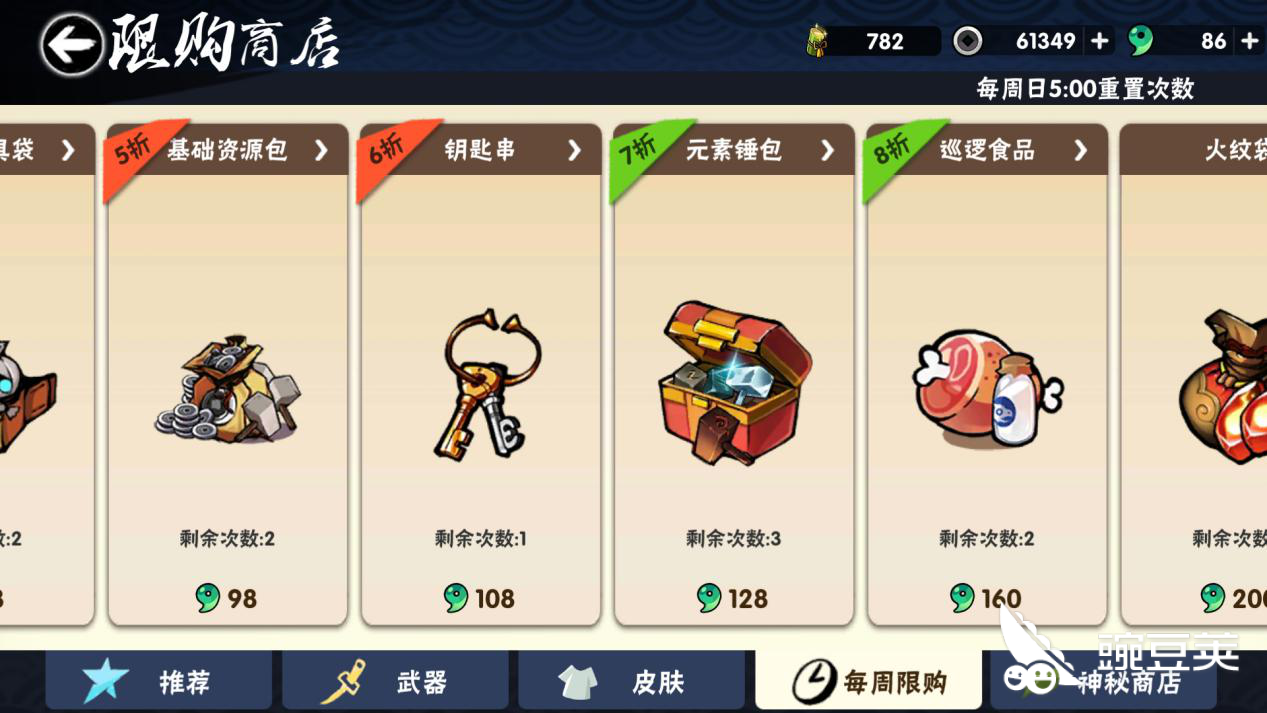Add more green jade with plus icon
Viewport: 1267px width, 713px height.
(1249, 41)
